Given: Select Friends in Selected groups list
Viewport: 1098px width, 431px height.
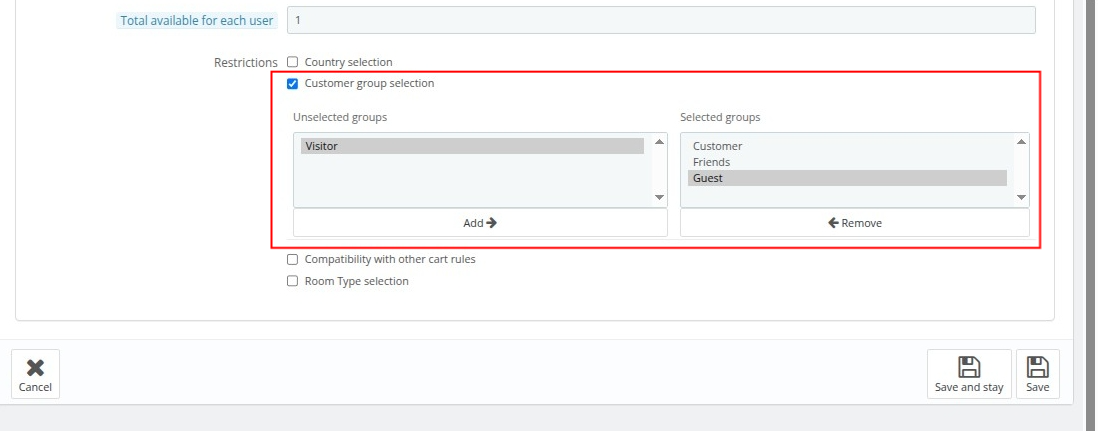Looking at the screenshot, I should tap(846, 162).
